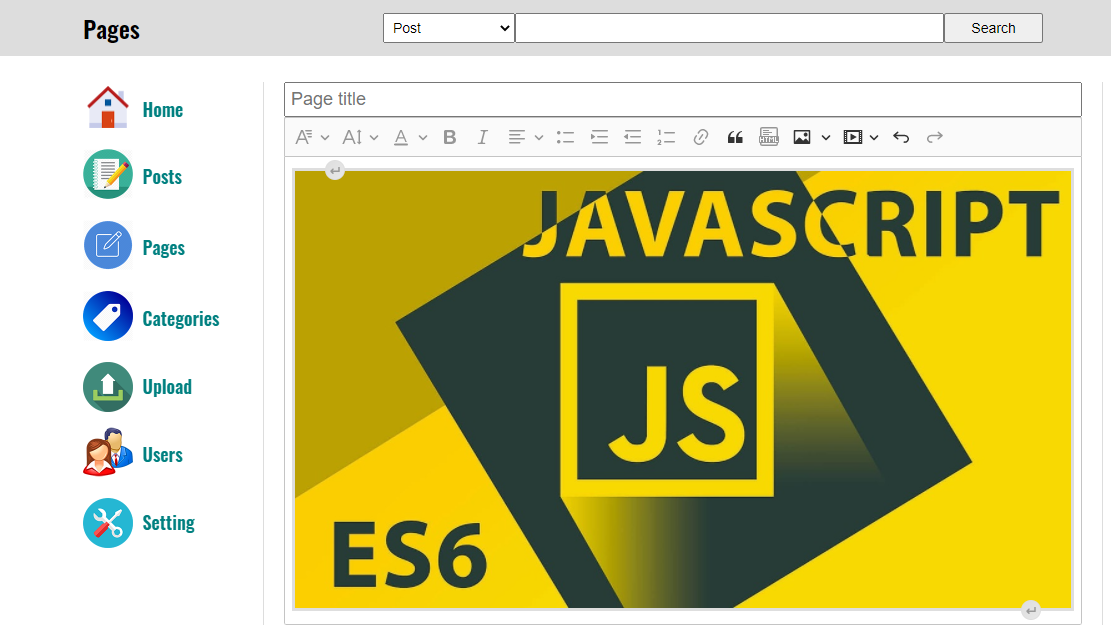
Task: Insert a numbered list
Action: pyautogui.click(x=666, y=137)
